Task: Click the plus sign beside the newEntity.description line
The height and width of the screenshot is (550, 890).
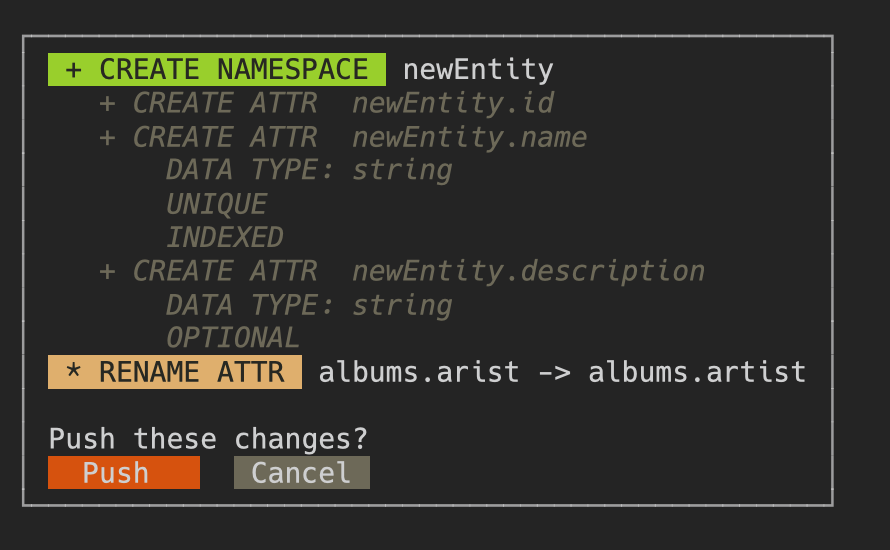Action: (x=108, y=271)
